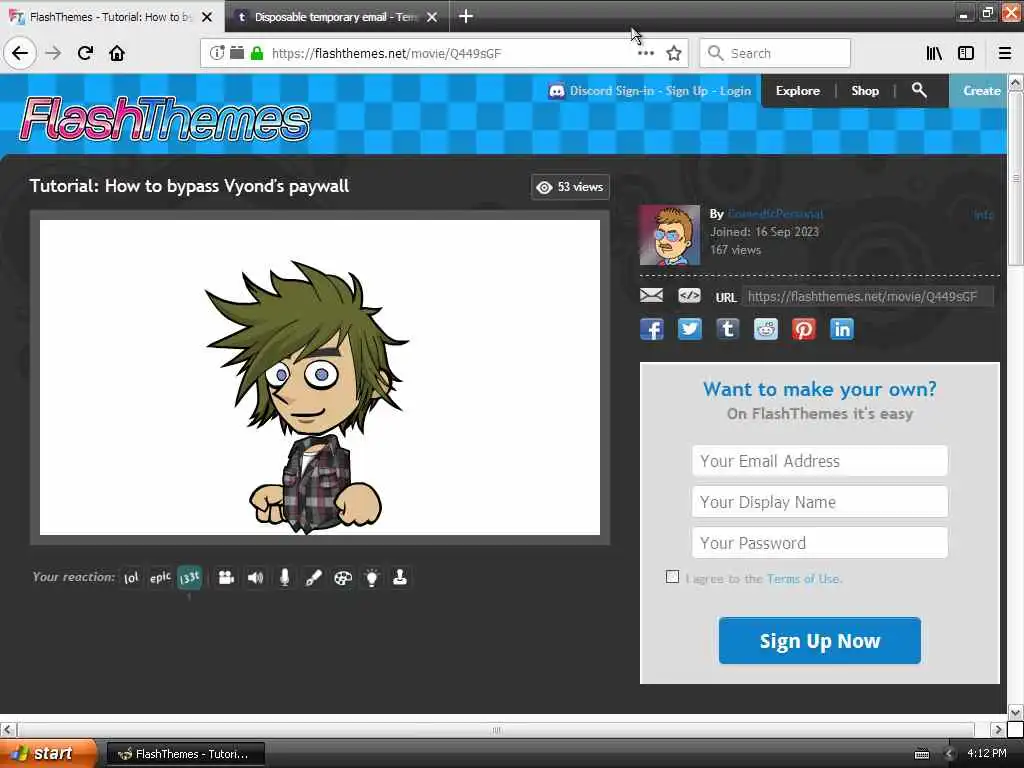Switch to the FlashThemes Tutorial tab

(111, 16)
